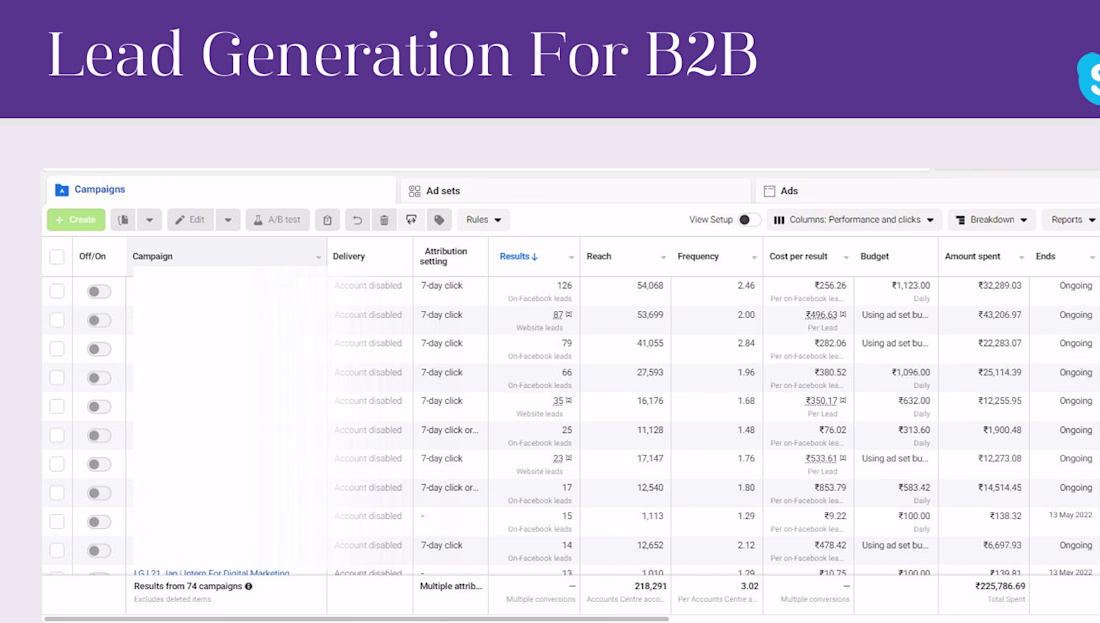Switch to the Ad sets tab

tap(576, 191)
